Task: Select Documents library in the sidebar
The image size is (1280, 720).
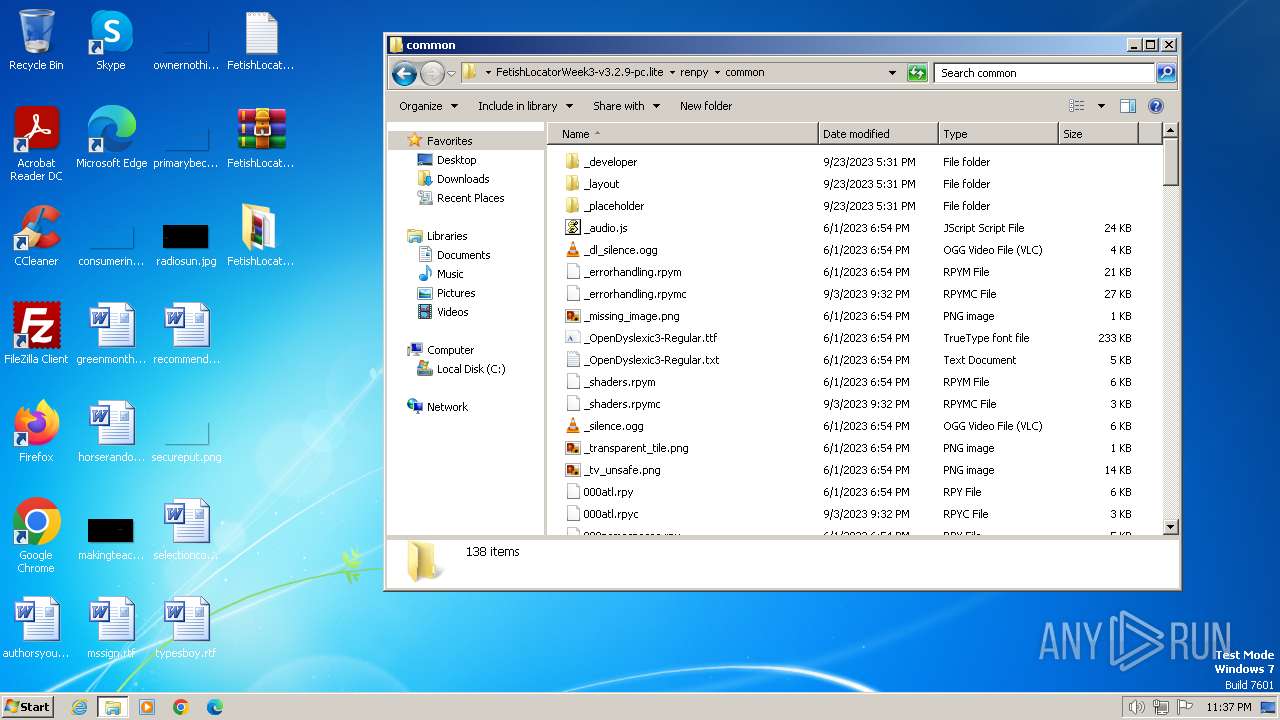Action: [463, 255]
